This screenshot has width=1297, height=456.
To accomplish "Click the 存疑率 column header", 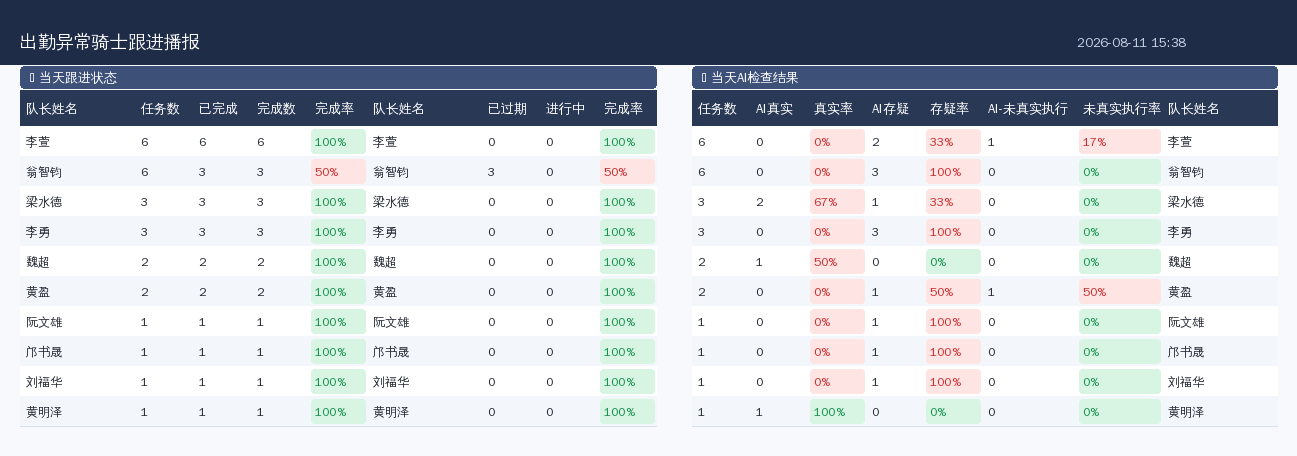I will tap(949, 108).
